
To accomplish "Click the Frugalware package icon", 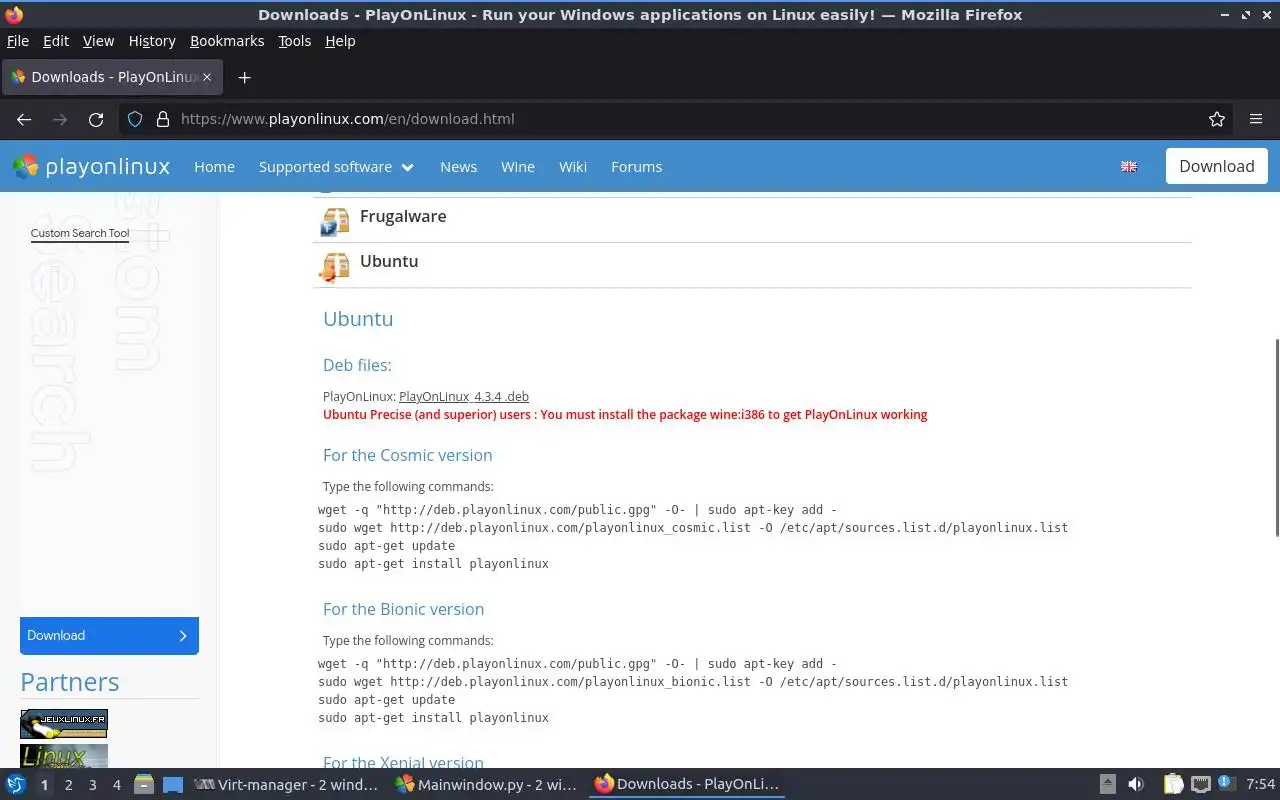I will (335, 220).
